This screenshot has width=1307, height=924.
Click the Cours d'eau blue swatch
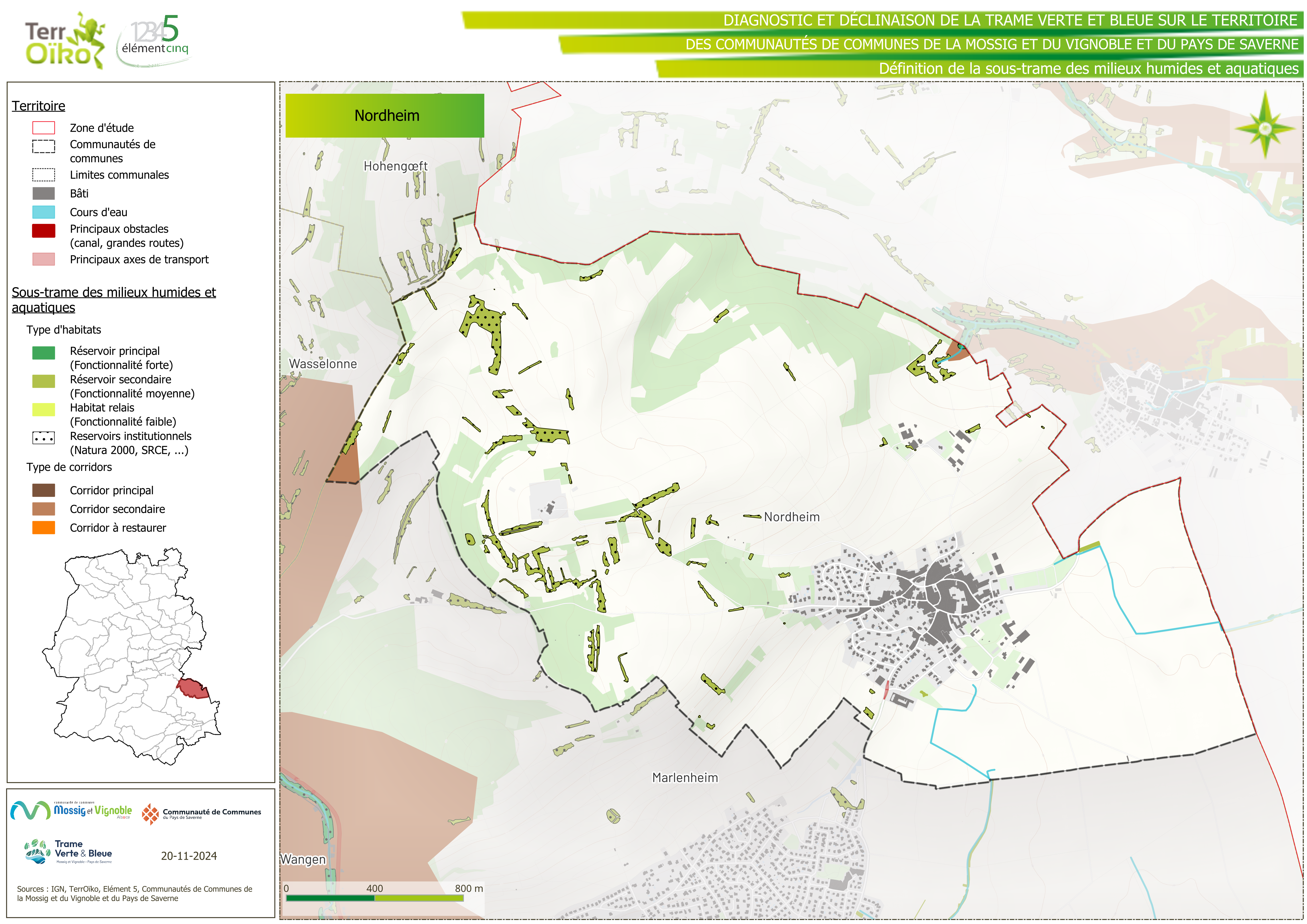tap(44, 212)
